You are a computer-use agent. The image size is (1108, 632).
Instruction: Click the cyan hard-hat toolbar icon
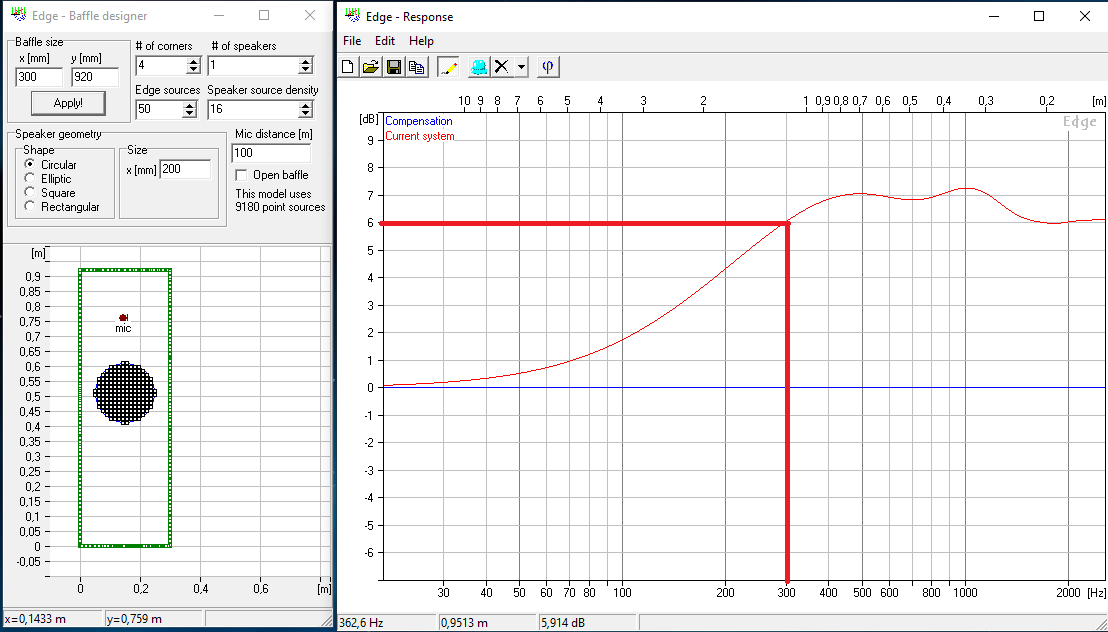click(x=478, y=67)
